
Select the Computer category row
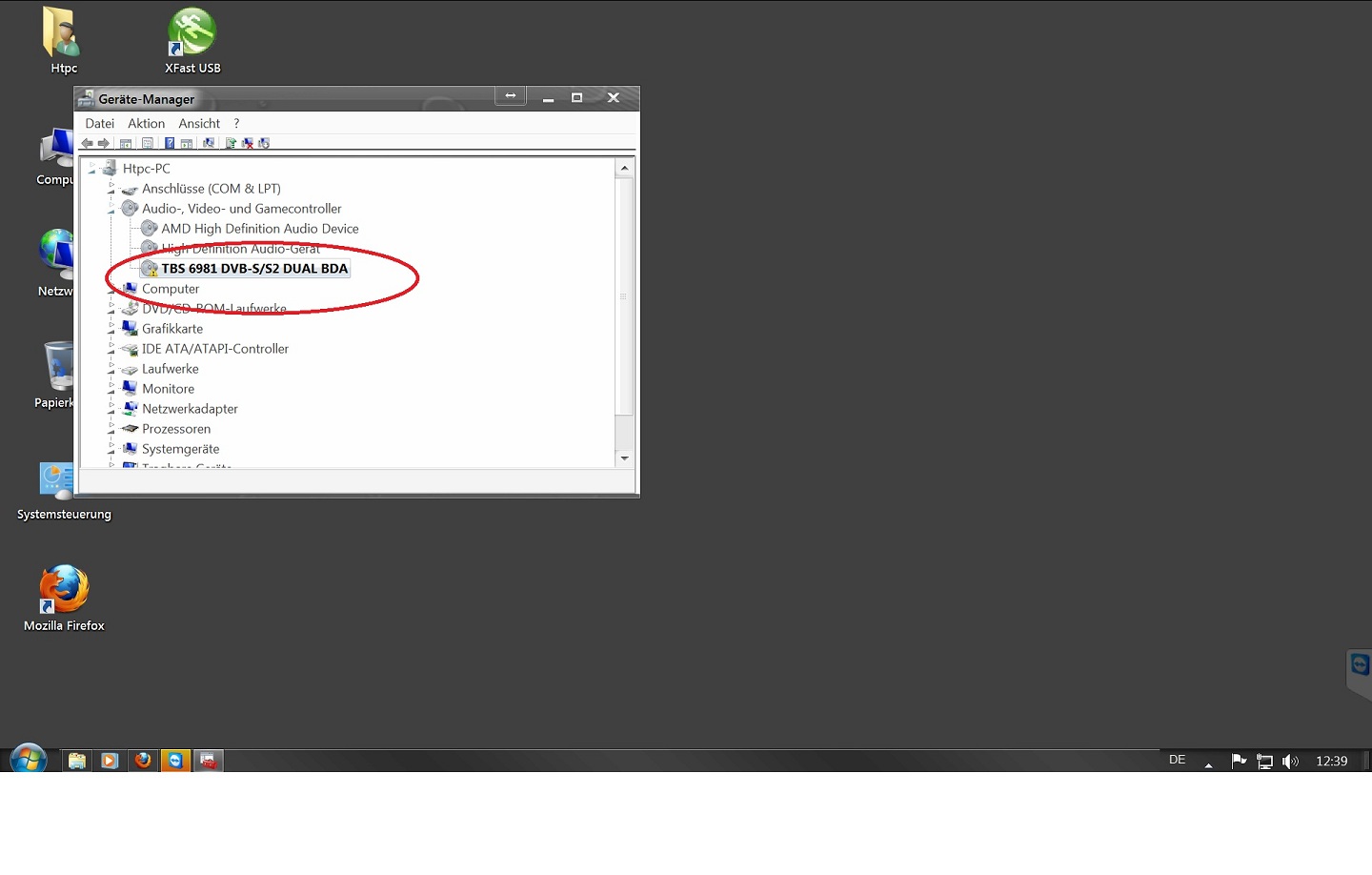click(171, 289)
